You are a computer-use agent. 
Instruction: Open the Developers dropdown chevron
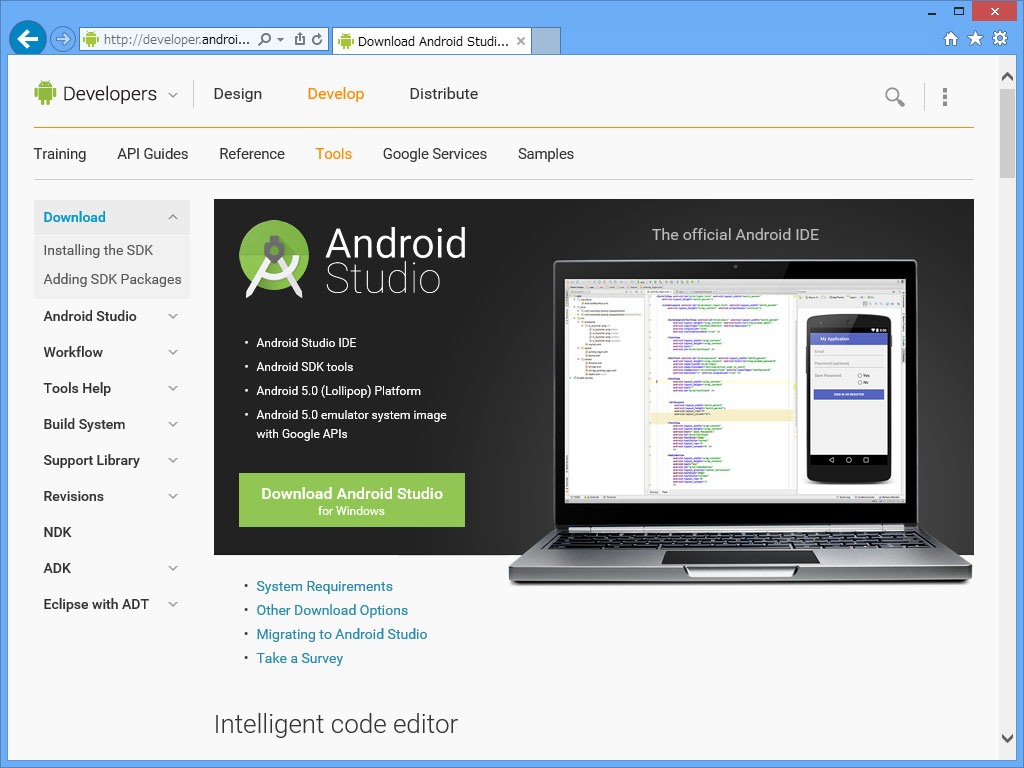coord(173,95)
